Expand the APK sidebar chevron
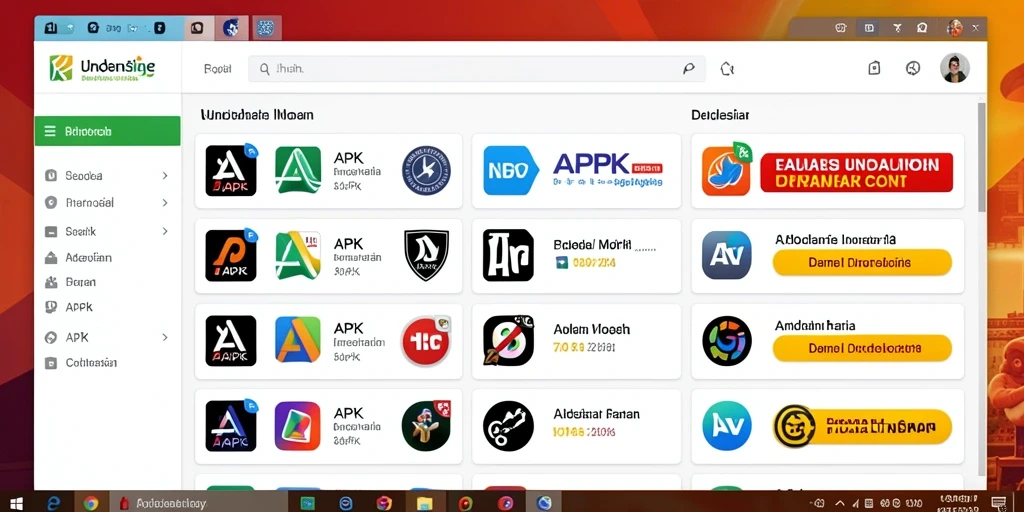The height and width of the screenshot is (512, 1024). 165,338
